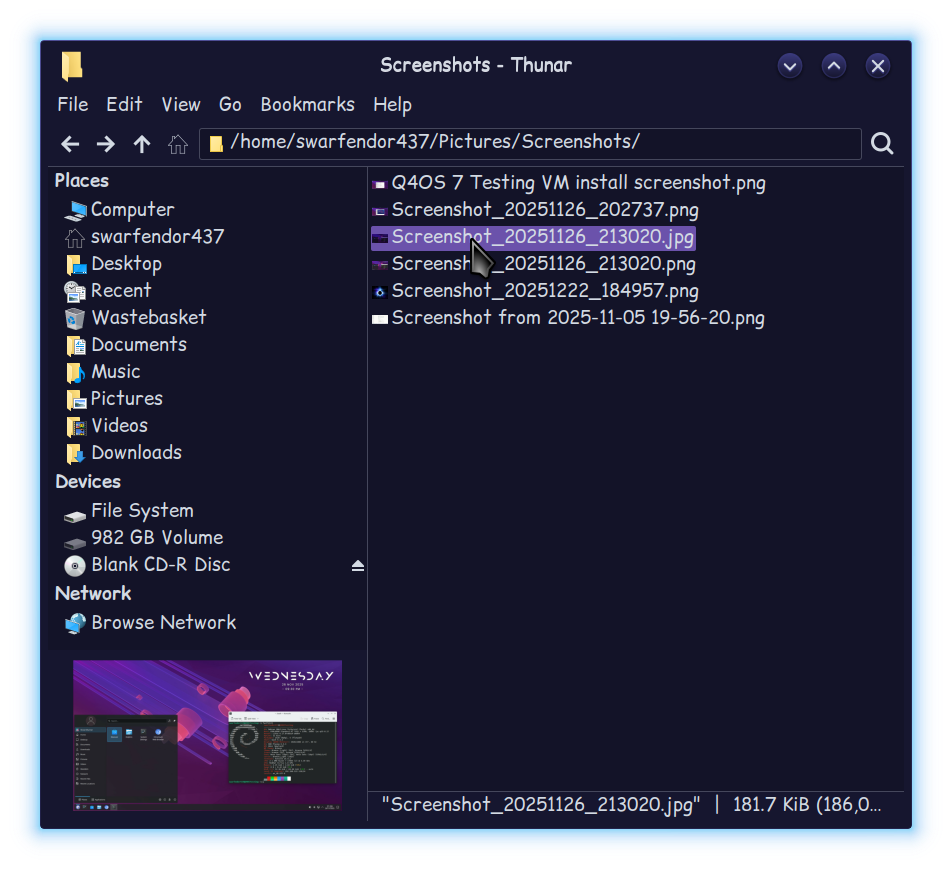This screenshot has width=952, height=869.
Task: Go back to previous folder
Action: [70, 144]
